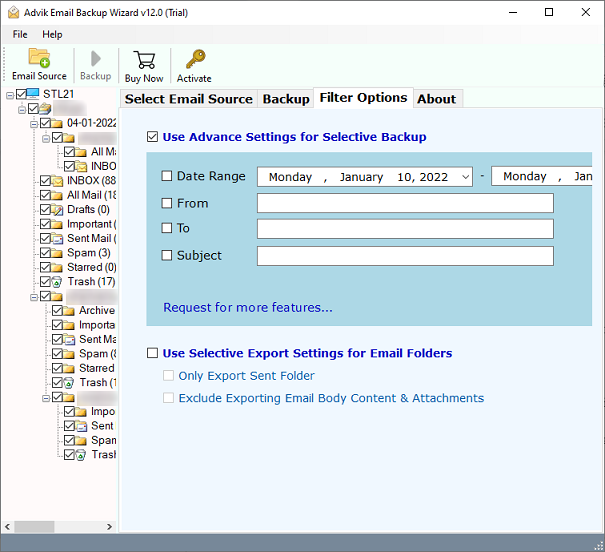The width and height of the screenshot is (605, 552).
Task: Click the 04-01-2022 folder icon
Action: coord(57,123)
